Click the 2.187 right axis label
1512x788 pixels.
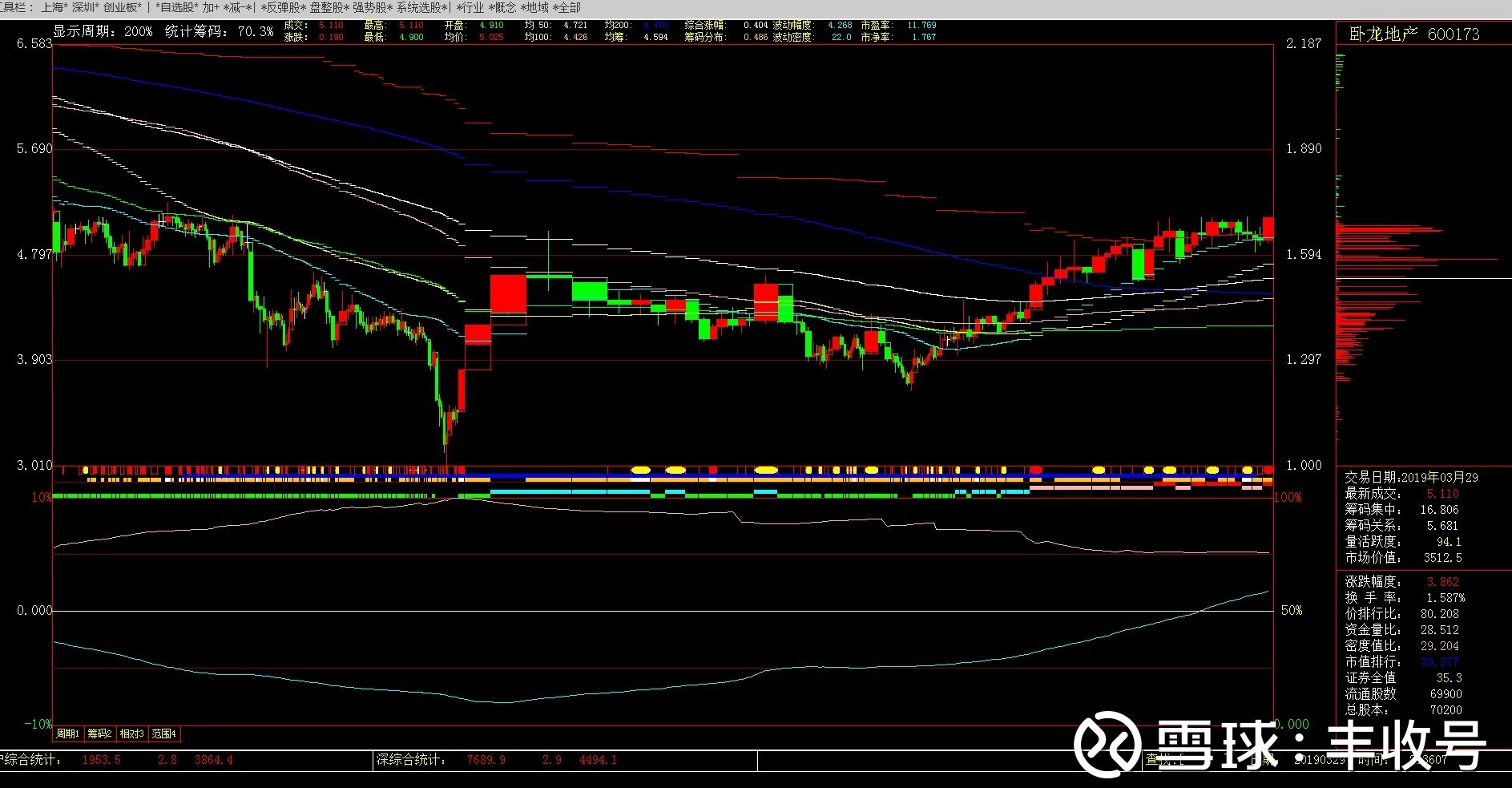point(1304,43)
